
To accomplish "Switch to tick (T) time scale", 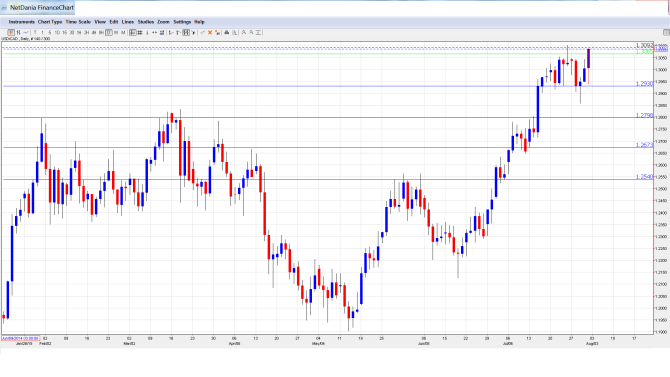I will pyautogui.click(x=35, y=32).
